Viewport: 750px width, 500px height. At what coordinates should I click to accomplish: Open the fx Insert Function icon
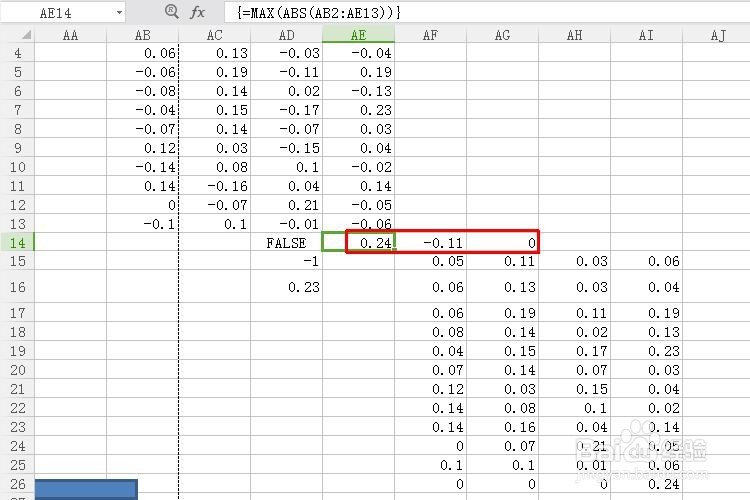click(198, 12)
